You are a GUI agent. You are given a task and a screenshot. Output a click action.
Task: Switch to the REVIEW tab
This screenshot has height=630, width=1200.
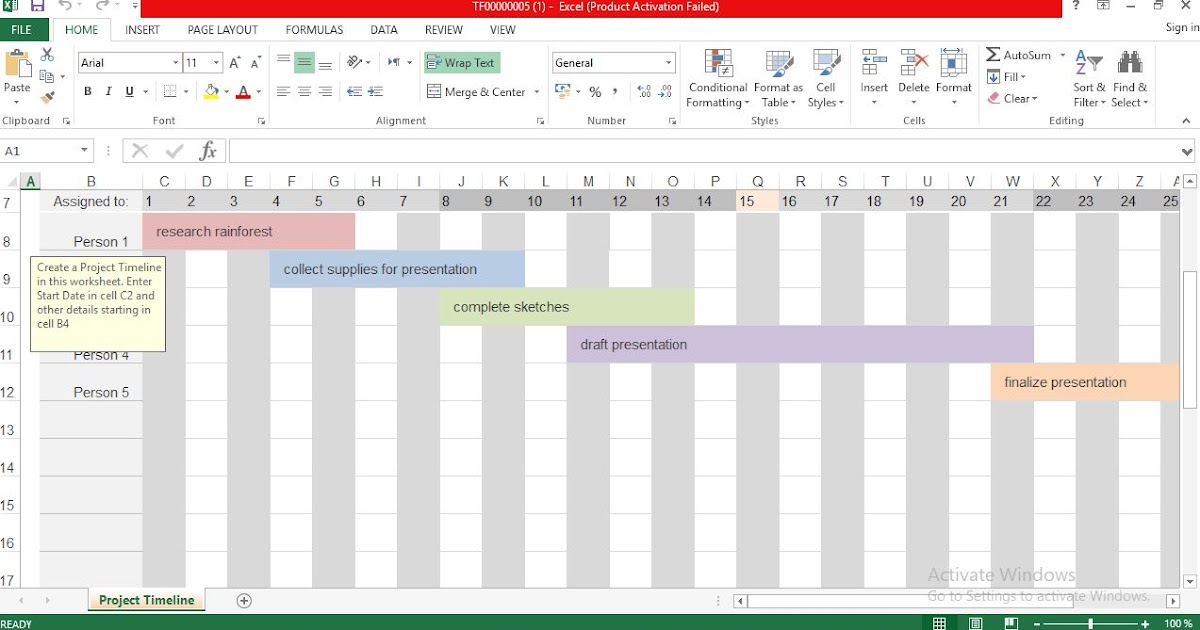444,30
